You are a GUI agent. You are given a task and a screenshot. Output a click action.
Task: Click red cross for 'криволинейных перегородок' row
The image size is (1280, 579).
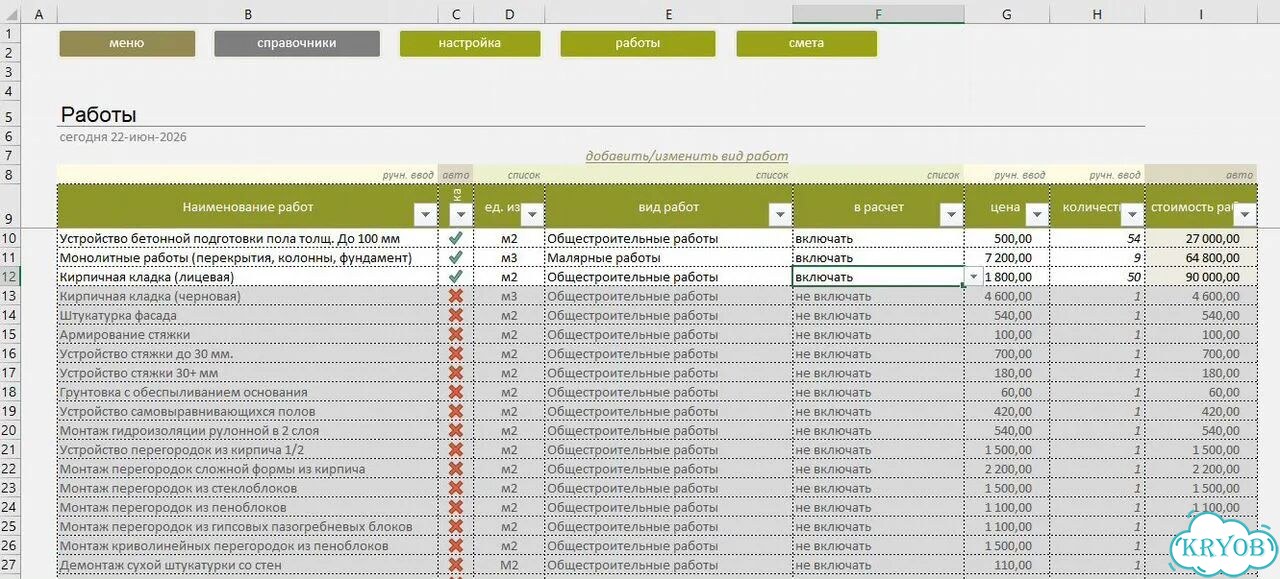pos(456,546)
